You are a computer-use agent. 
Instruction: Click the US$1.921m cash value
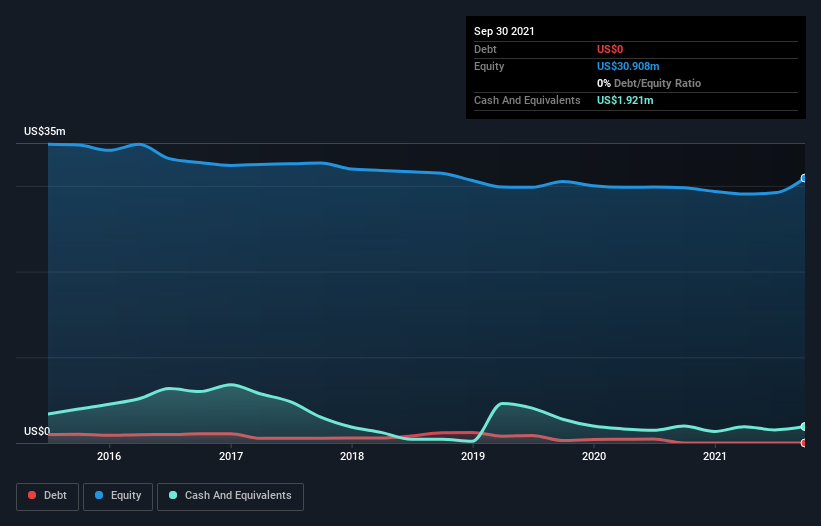pos(625,100)
